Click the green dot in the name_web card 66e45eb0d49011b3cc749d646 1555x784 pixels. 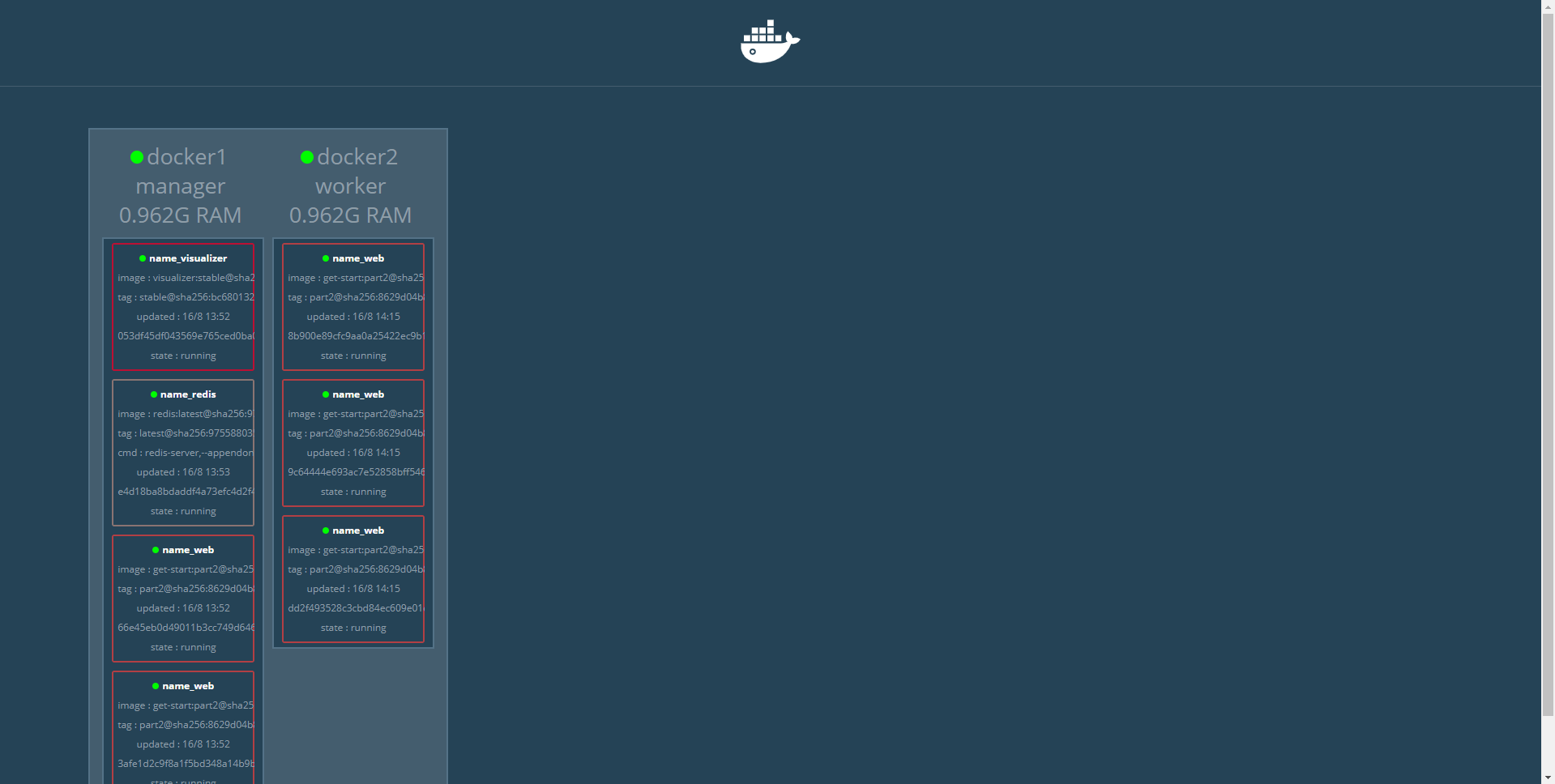(x=156, y=551)
